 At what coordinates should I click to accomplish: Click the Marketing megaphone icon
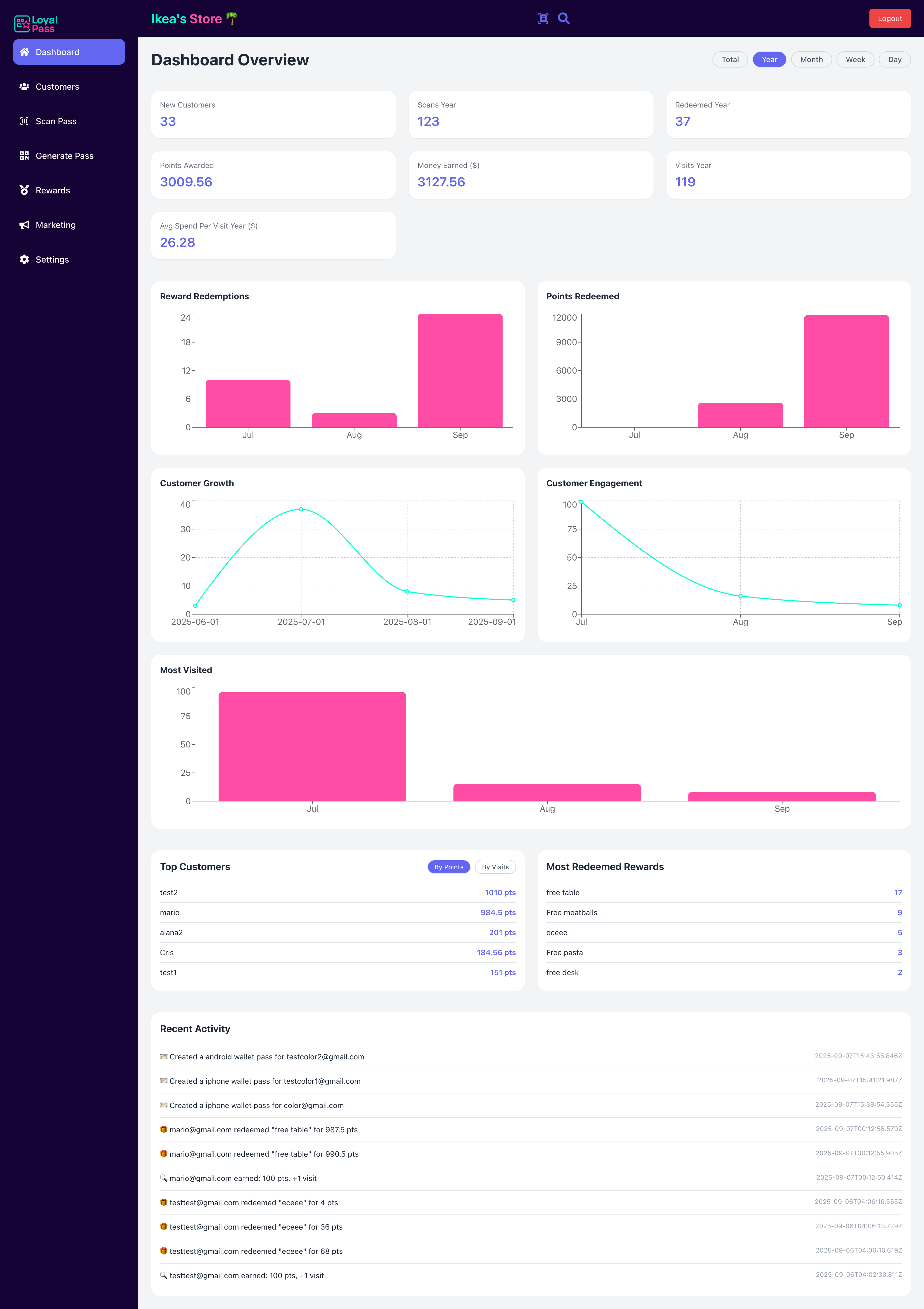coord(24,225)
